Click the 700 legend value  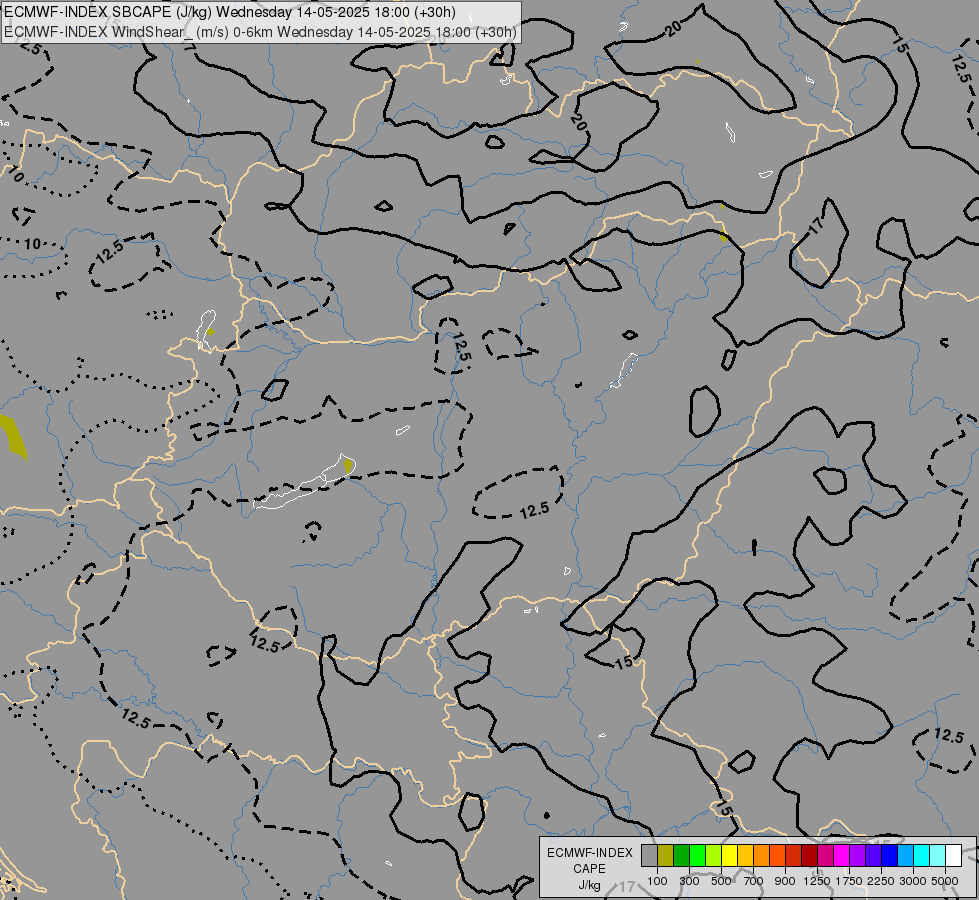click(754, 881)
